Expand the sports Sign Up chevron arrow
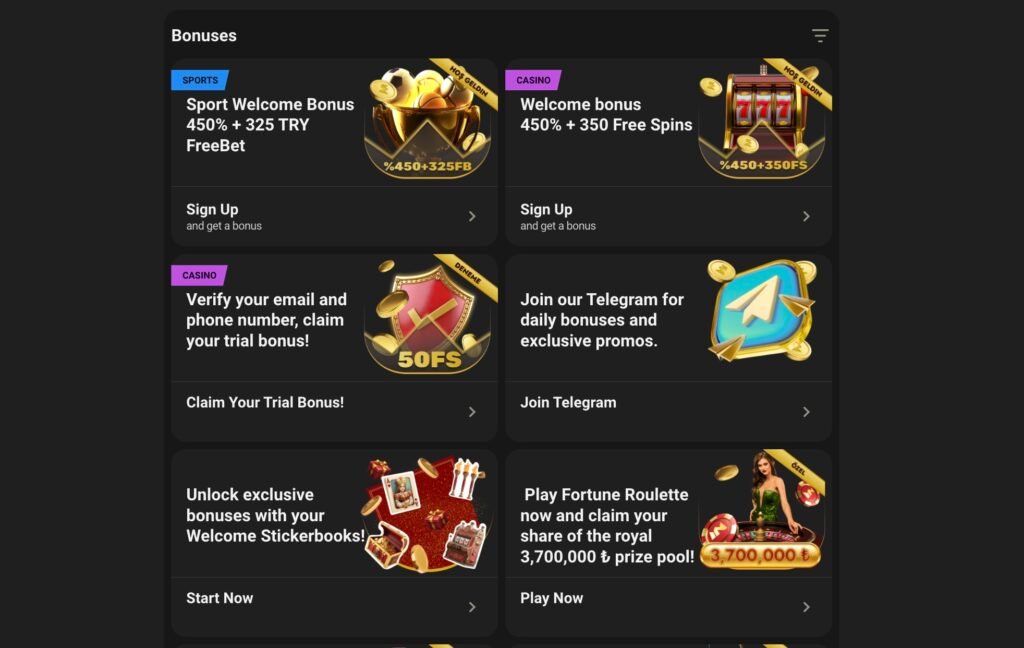 point(472,216)
